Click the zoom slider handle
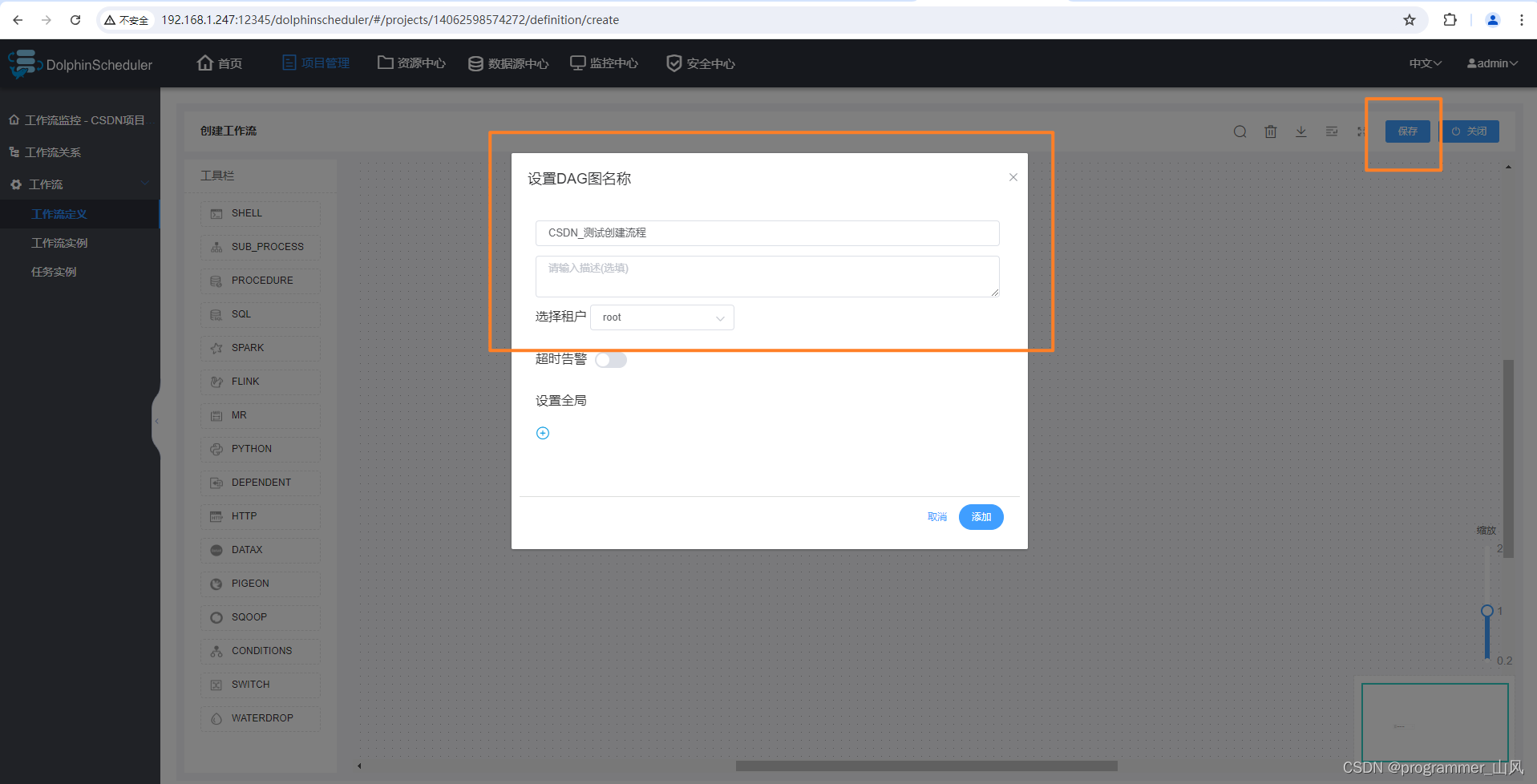 pos(1487,611)
